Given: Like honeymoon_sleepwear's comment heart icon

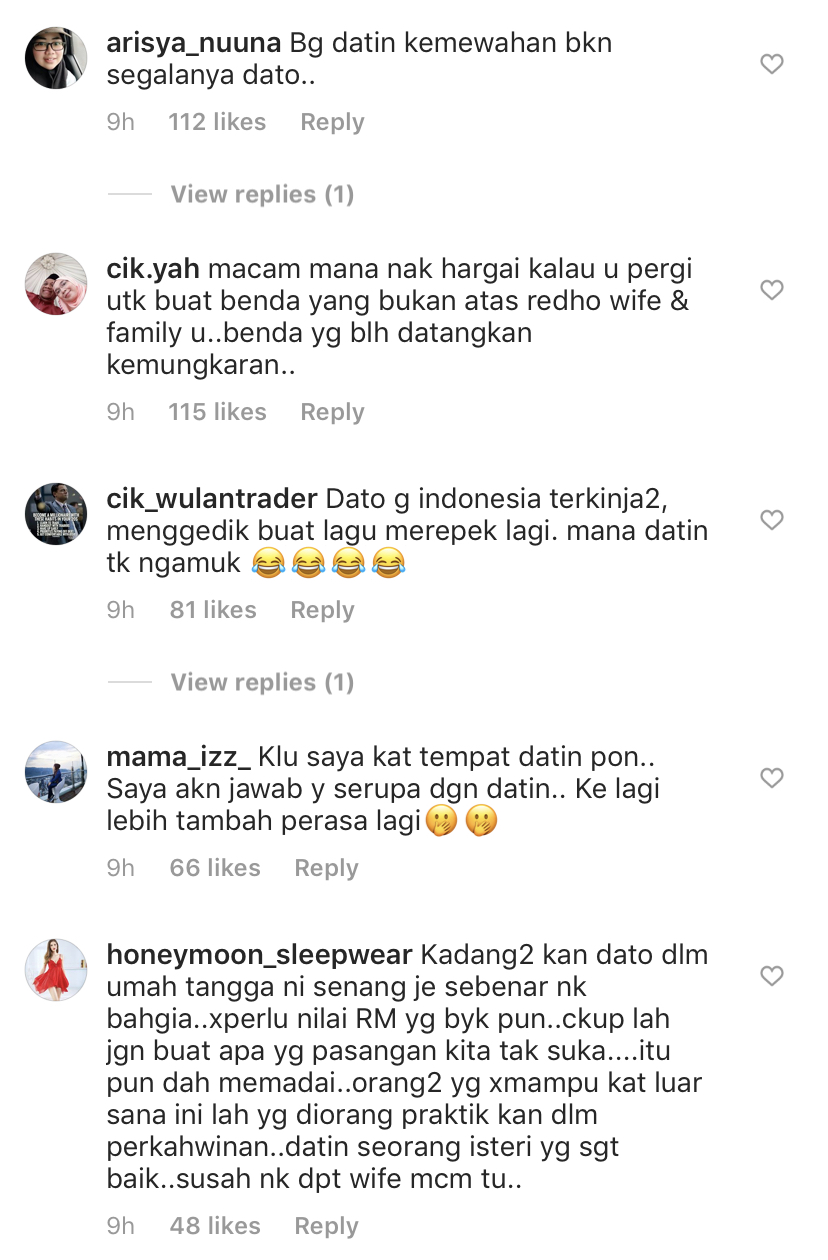Looking at the screenshot, I should click(772, 976).
